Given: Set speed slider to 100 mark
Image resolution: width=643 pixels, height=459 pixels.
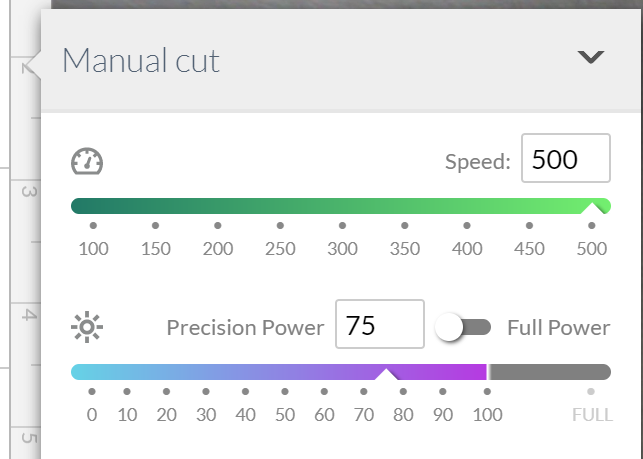Looking at the screenshot, I should coord(93,207).
